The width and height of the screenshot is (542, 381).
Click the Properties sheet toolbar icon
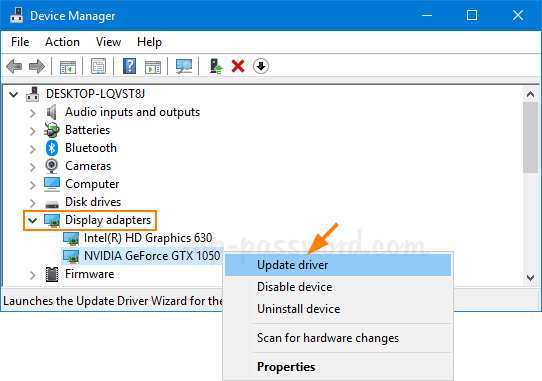[x=99, y=66]
